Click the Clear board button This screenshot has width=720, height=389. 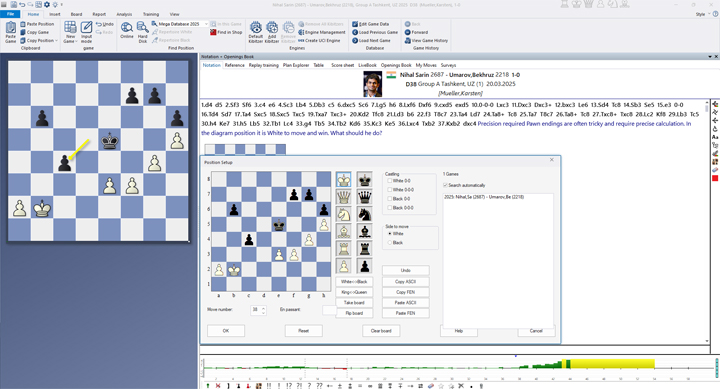(381, 331)
